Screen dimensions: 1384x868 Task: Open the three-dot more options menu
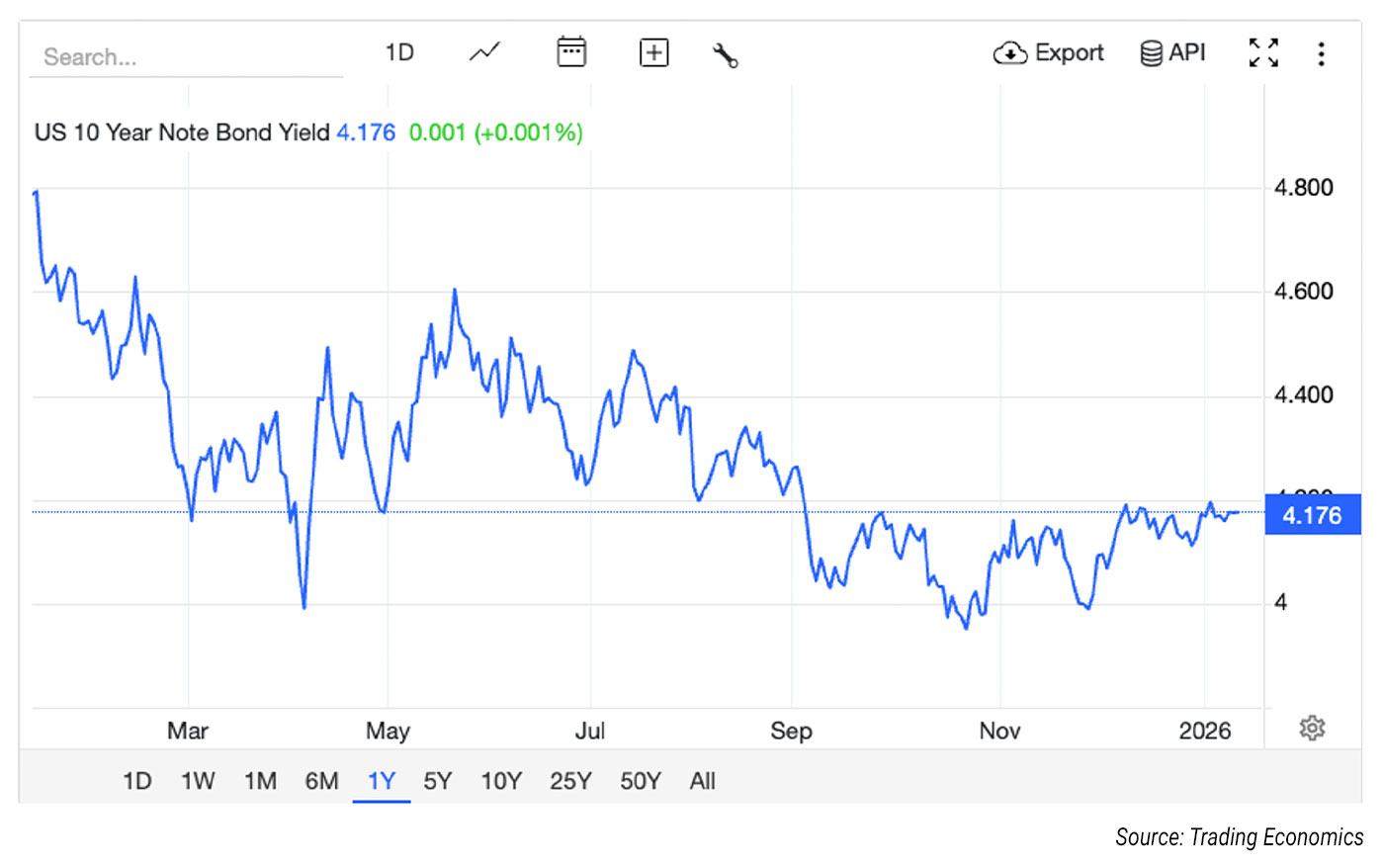[x=1321, y=53]
